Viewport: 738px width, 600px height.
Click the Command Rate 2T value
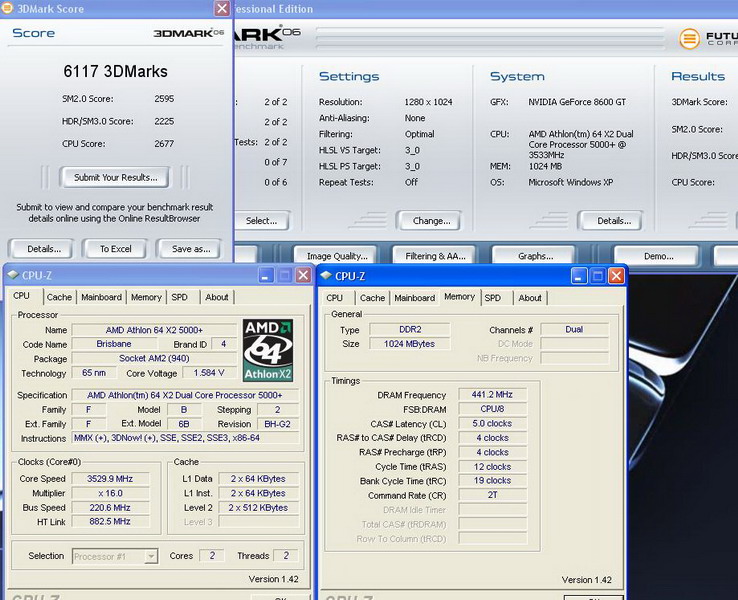click(x=492, y=495)
